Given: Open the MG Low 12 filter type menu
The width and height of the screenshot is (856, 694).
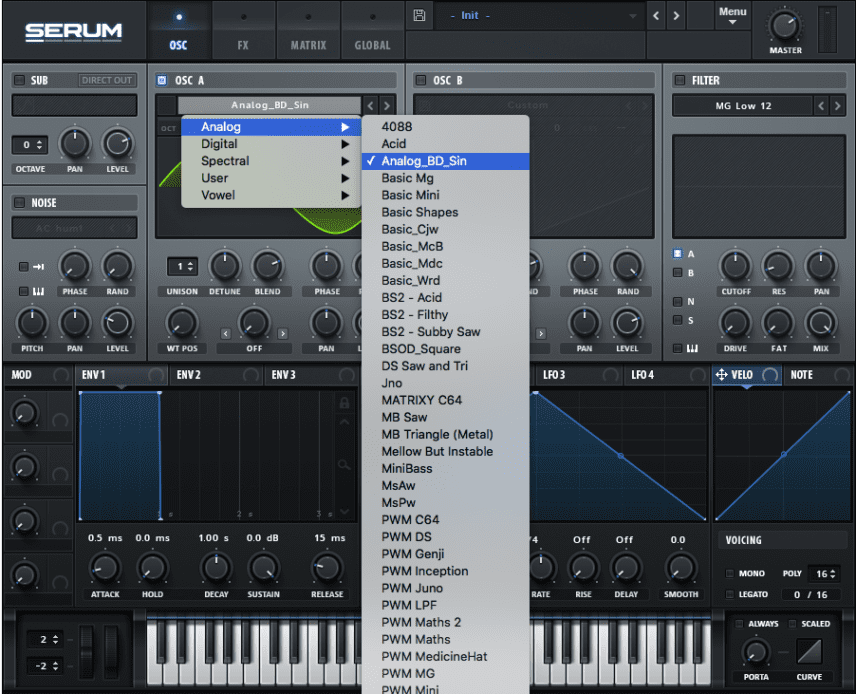Looking at the screenshot, I should [743, 106].
